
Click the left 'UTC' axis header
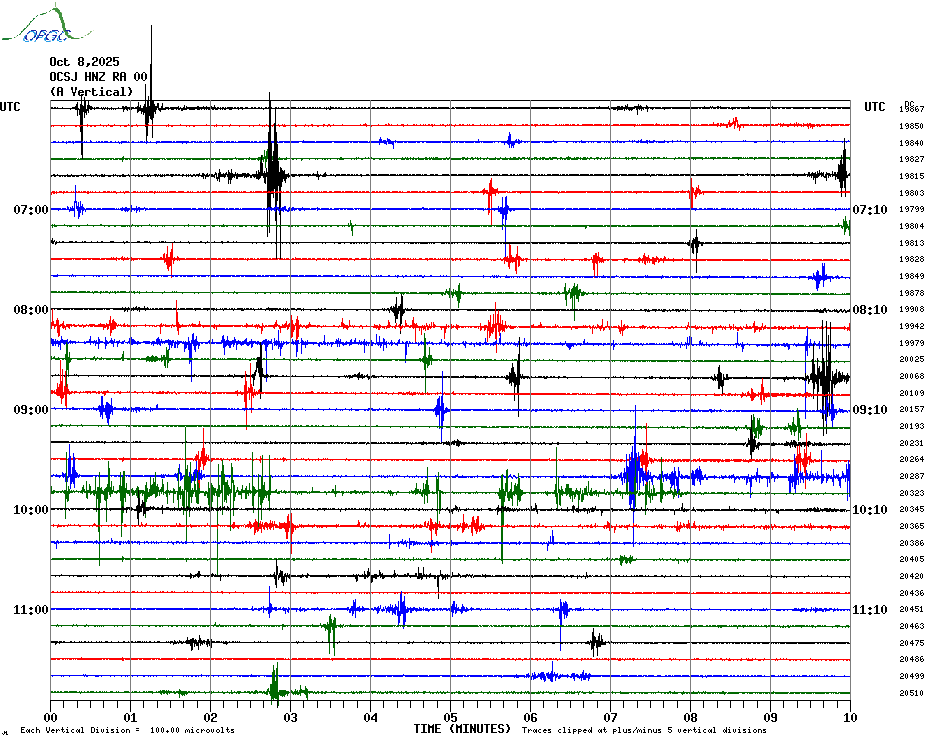10,107
